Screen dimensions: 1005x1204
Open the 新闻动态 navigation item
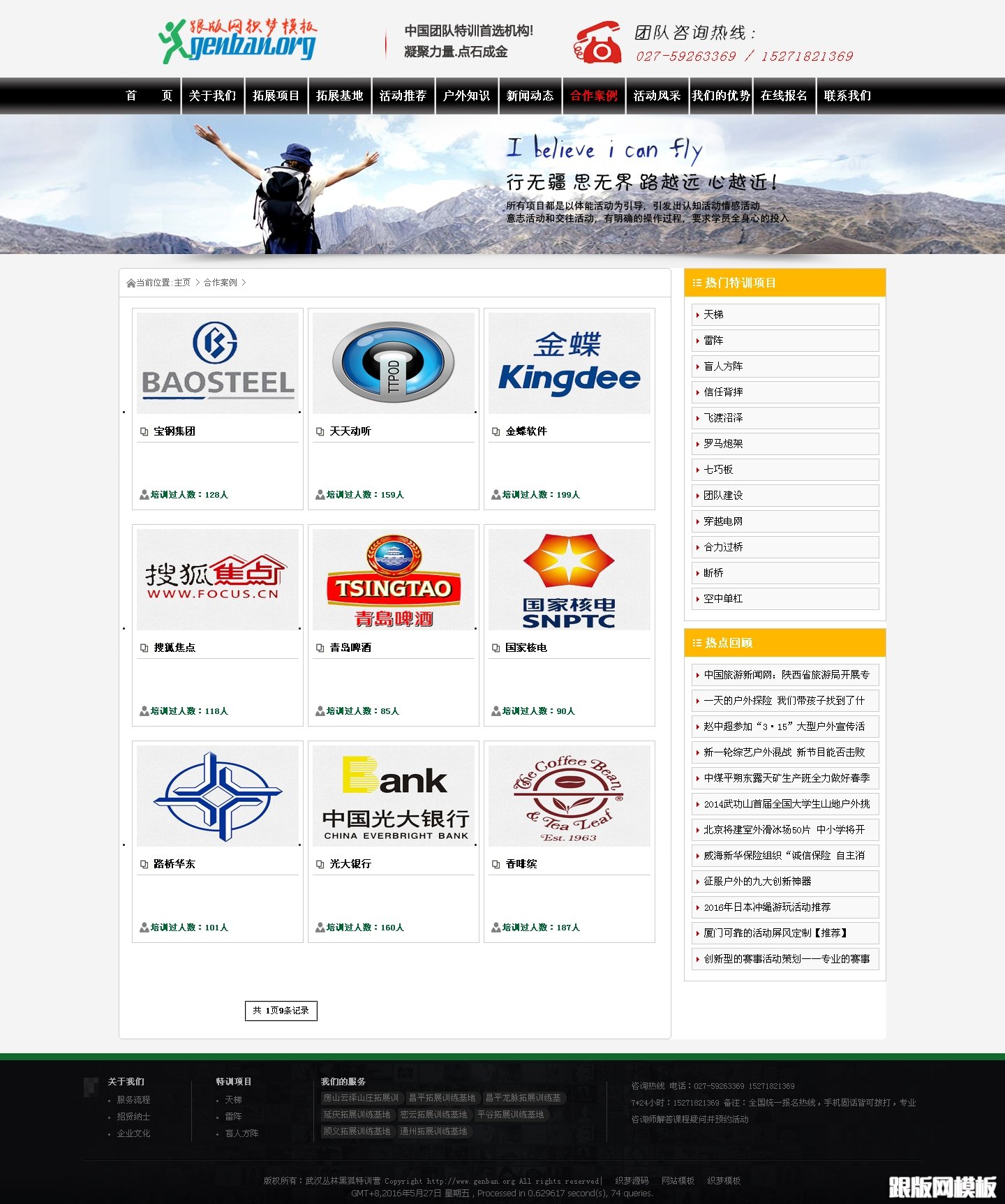(x=530, y=96)
